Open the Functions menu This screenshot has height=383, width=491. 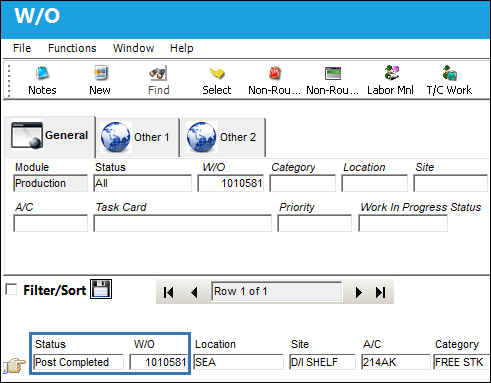tap(72, 48)
